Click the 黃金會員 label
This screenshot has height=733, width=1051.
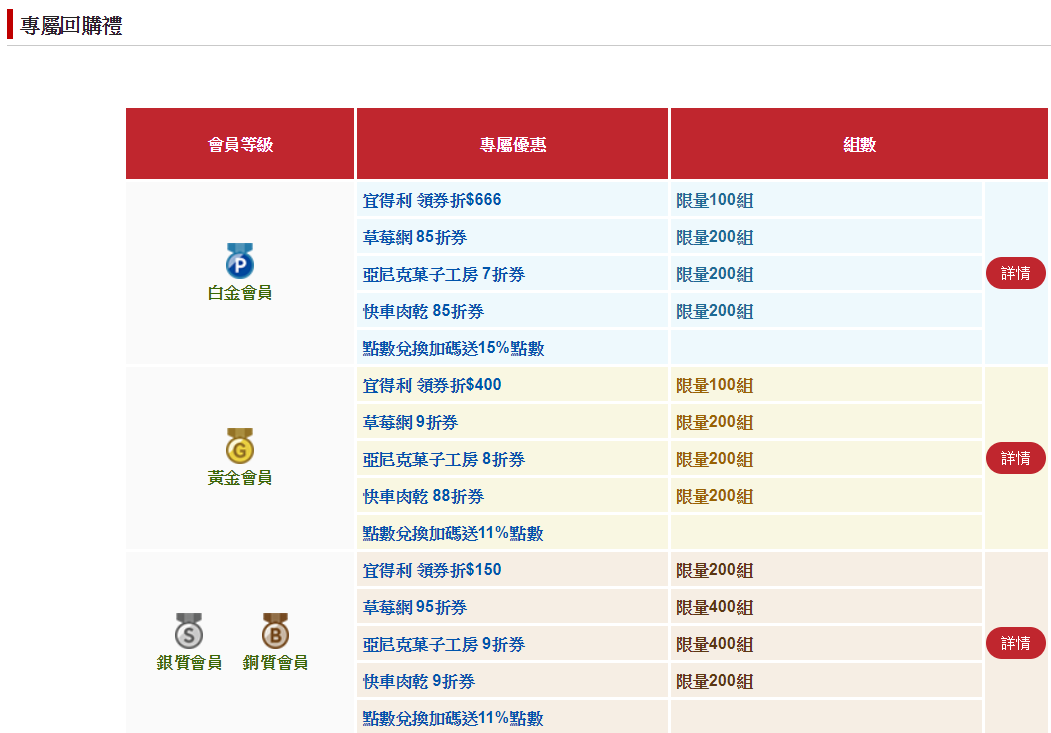(240, 478)
